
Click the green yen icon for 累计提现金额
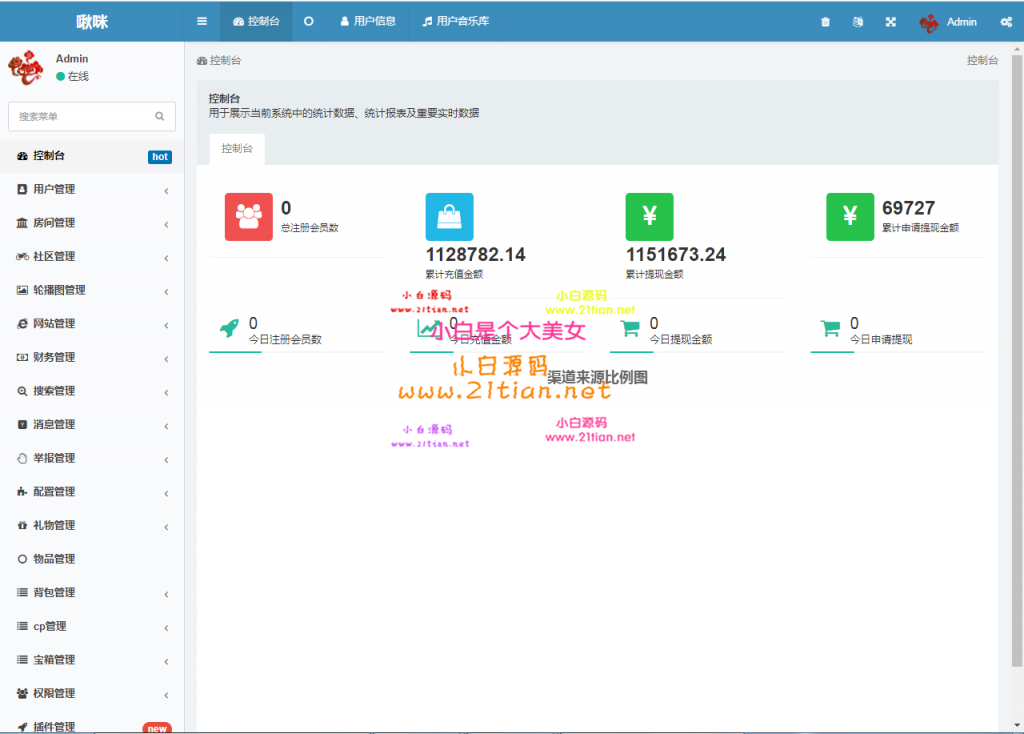(x=649, y=217)
